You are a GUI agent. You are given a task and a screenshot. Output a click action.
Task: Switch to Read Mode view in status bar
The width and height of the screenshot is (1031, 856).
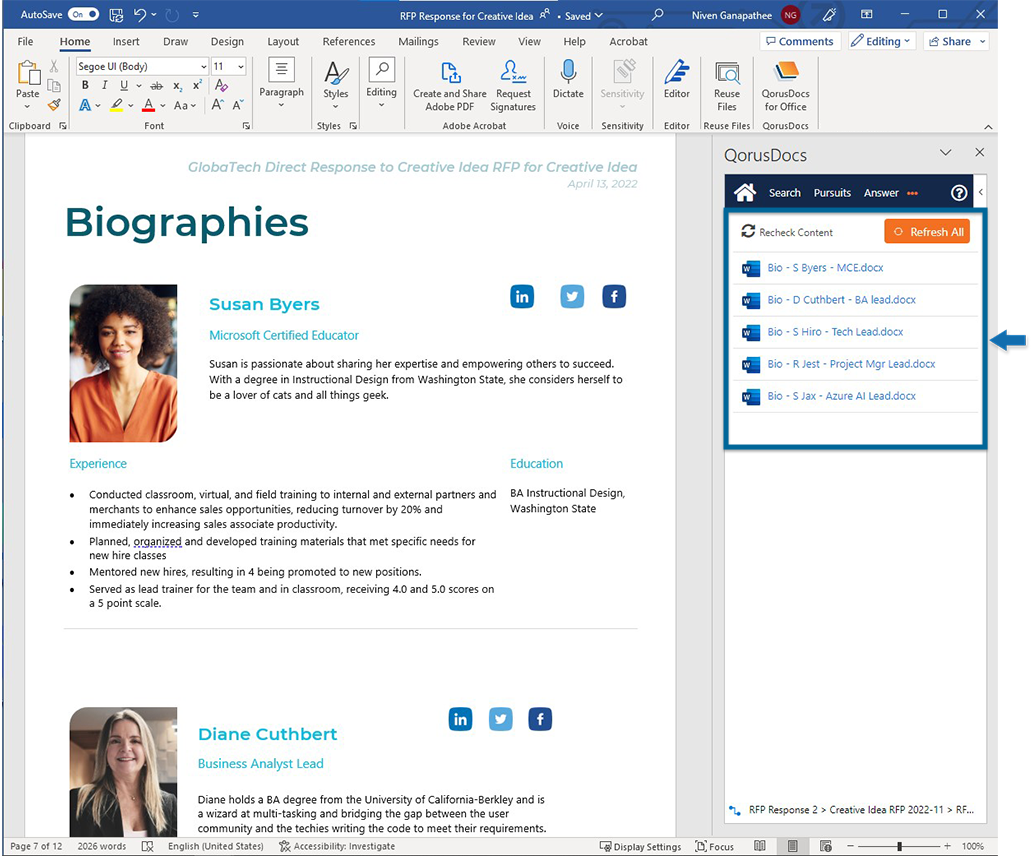(x=759, y=846)
